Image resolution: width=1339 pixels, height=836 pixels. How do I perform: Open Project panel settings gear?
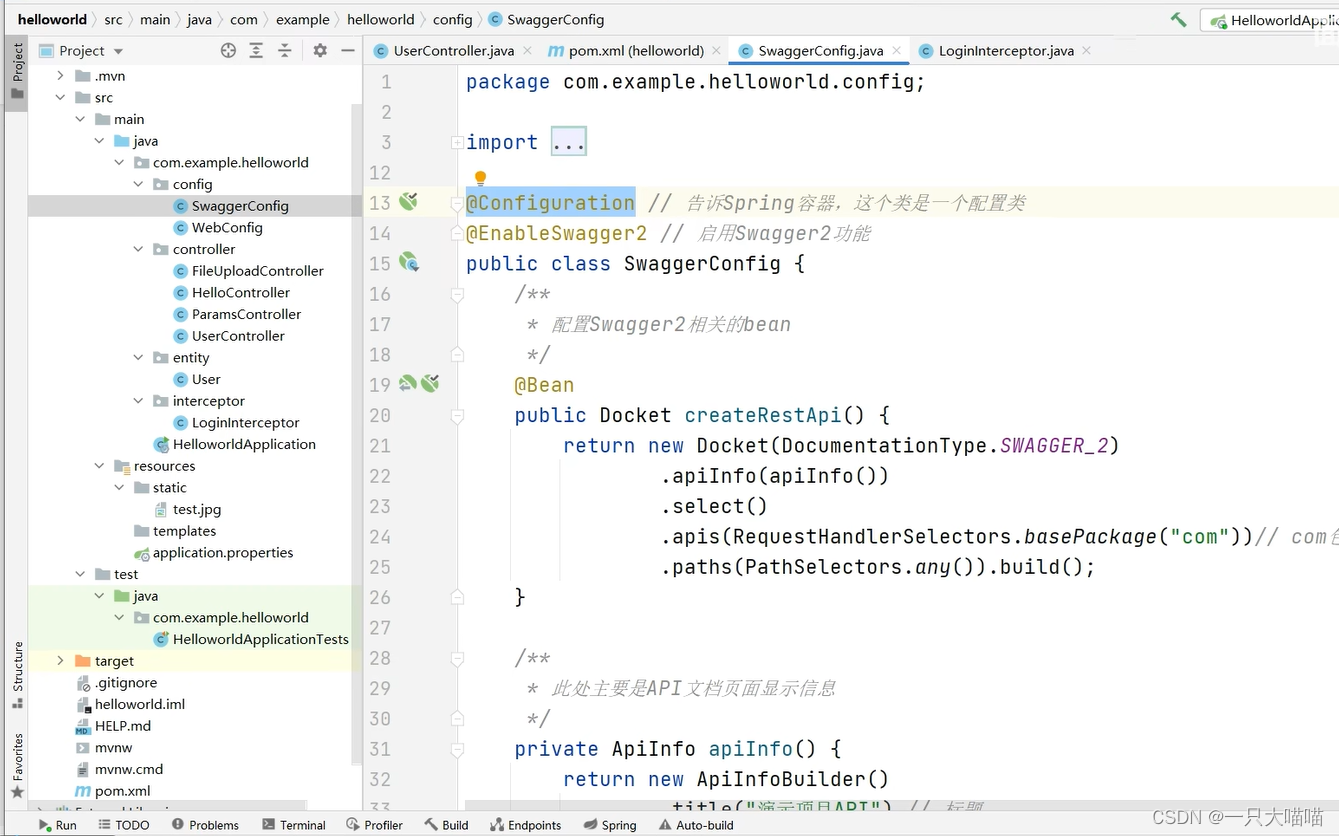point(320,50)
